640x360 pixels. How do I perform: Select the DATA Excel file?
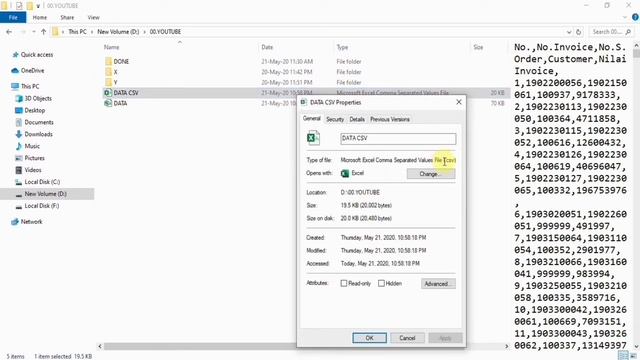tap(120, 103)
